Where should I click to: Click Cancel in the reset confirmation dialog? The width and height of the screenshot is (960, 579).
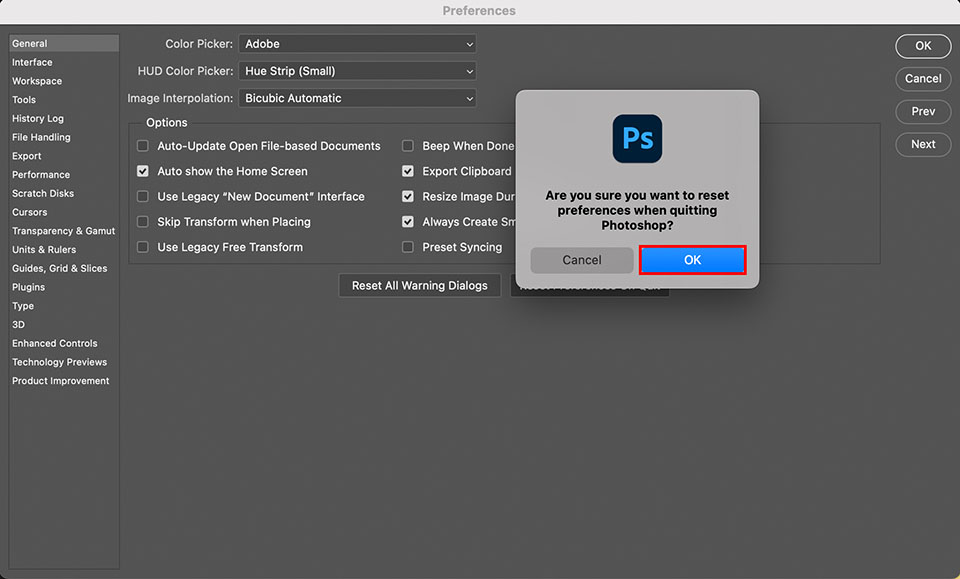(581, 259)
